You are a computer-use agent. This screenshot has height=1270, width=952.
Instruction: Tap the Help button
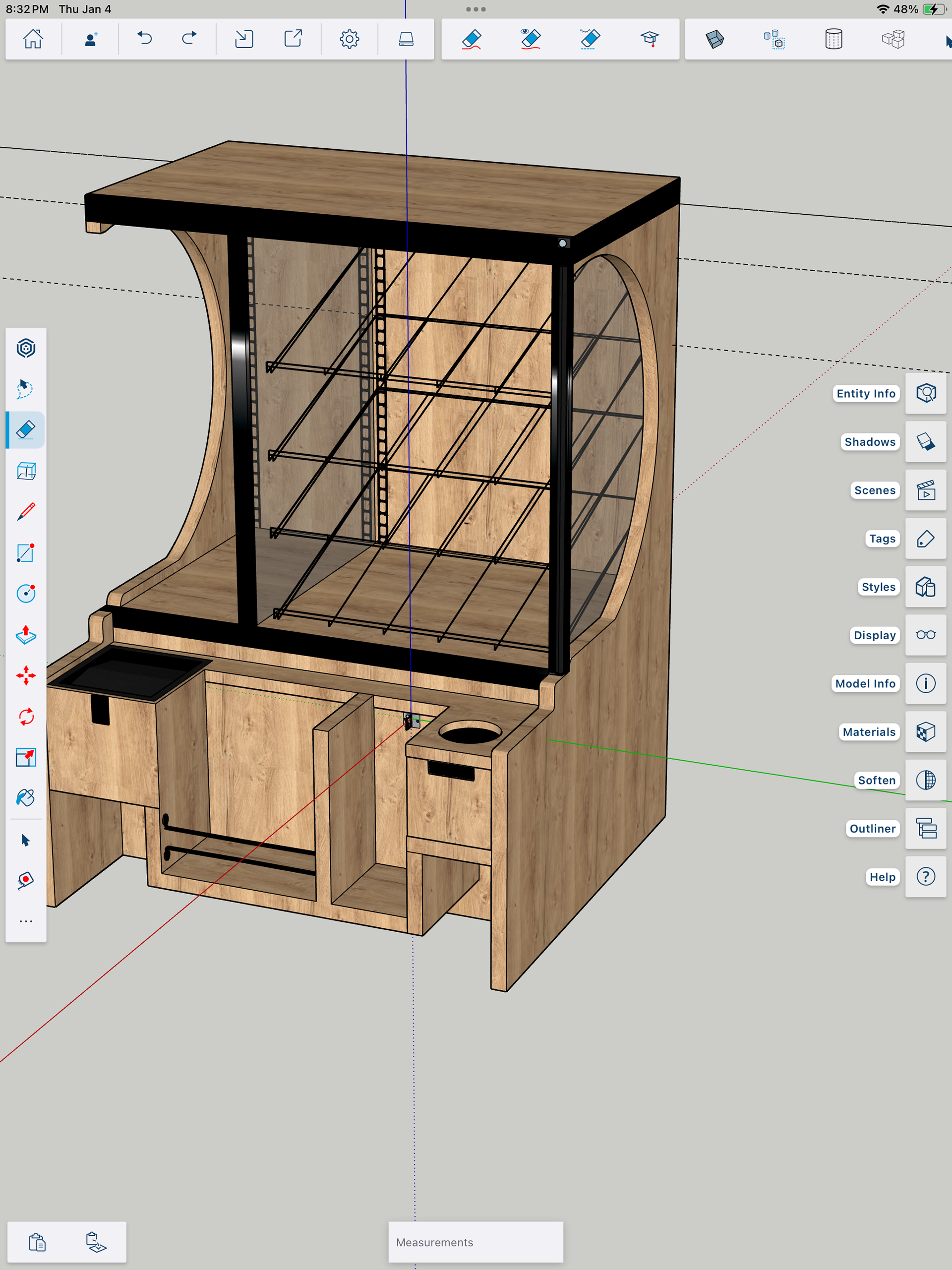926,877
